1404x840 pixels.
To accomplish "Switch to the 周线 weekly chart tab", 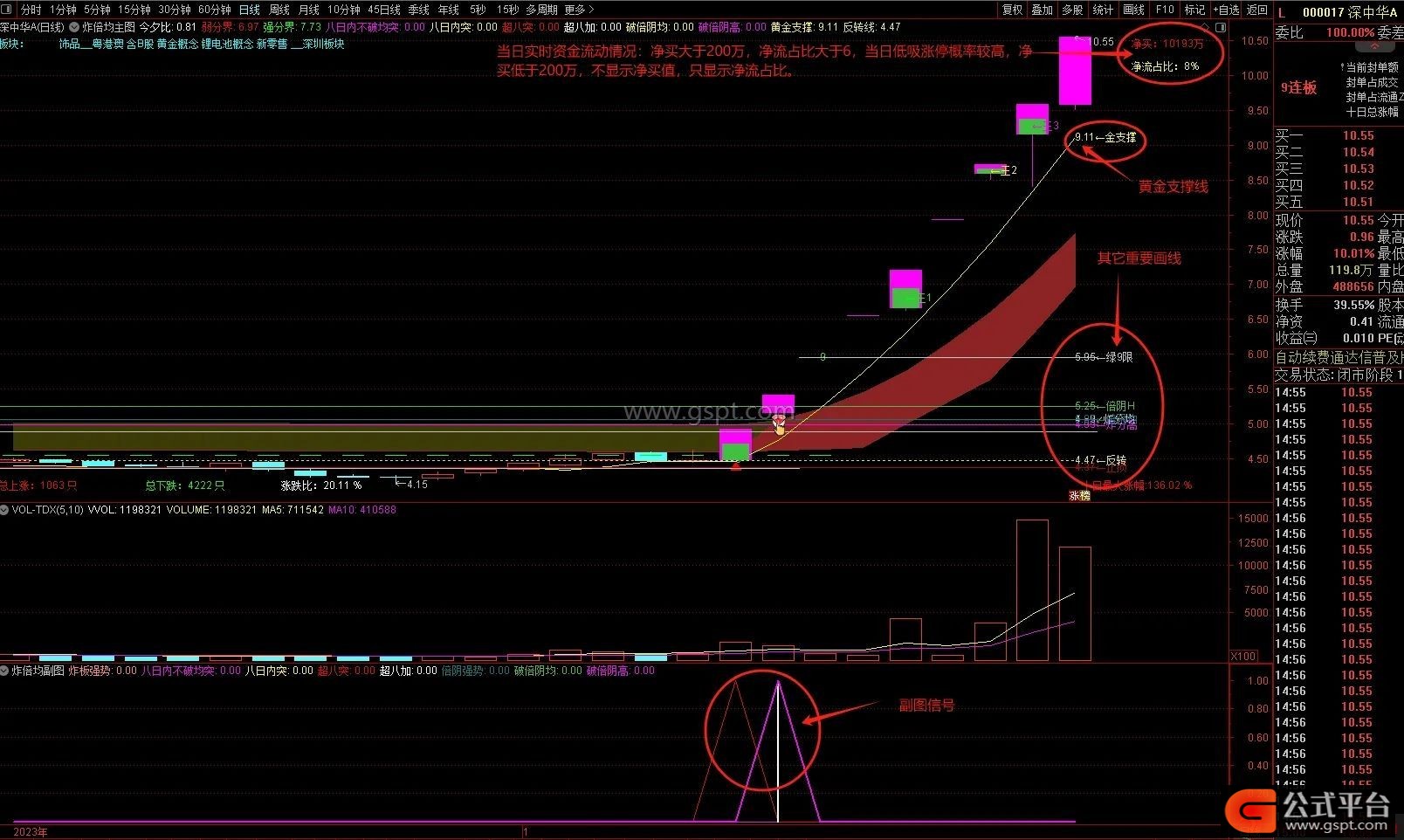I will 279,10.
